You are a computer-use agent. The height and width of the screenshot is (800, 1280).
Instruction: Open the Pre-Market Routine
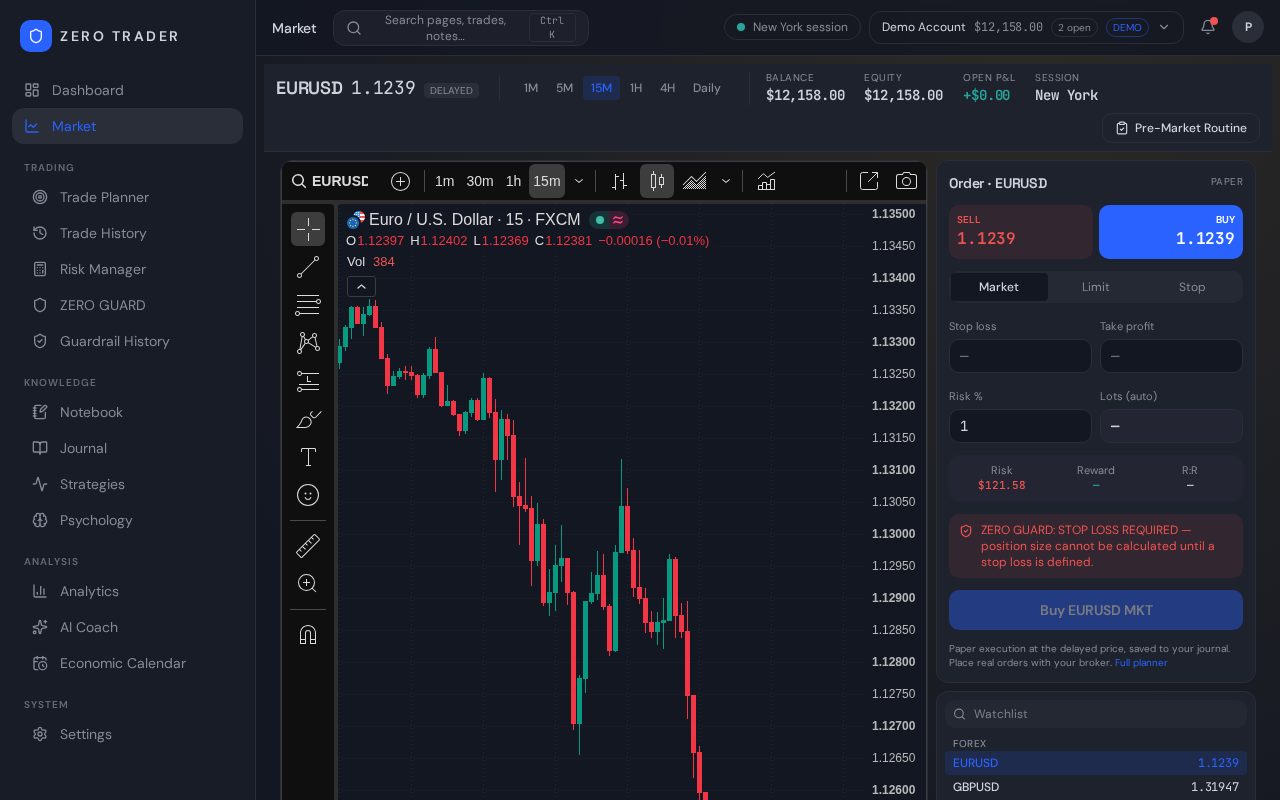pos(1181,128)
